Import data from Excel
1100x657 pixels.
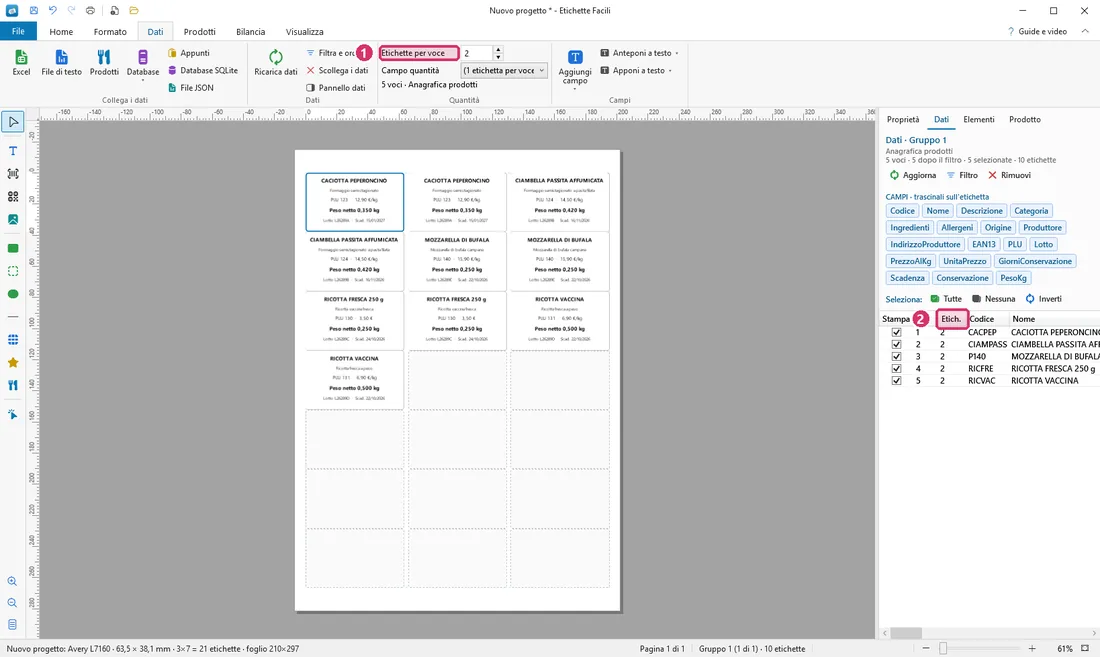click(x=21, y=62)
